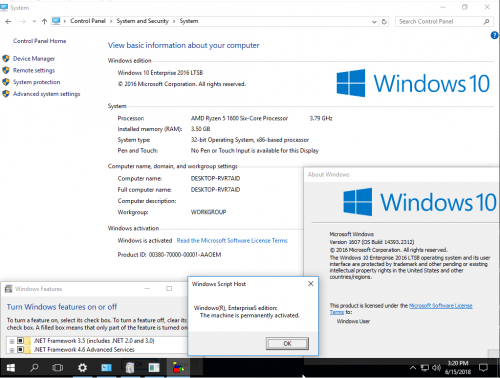Open Advanced system settings

(x=46, y=94)
